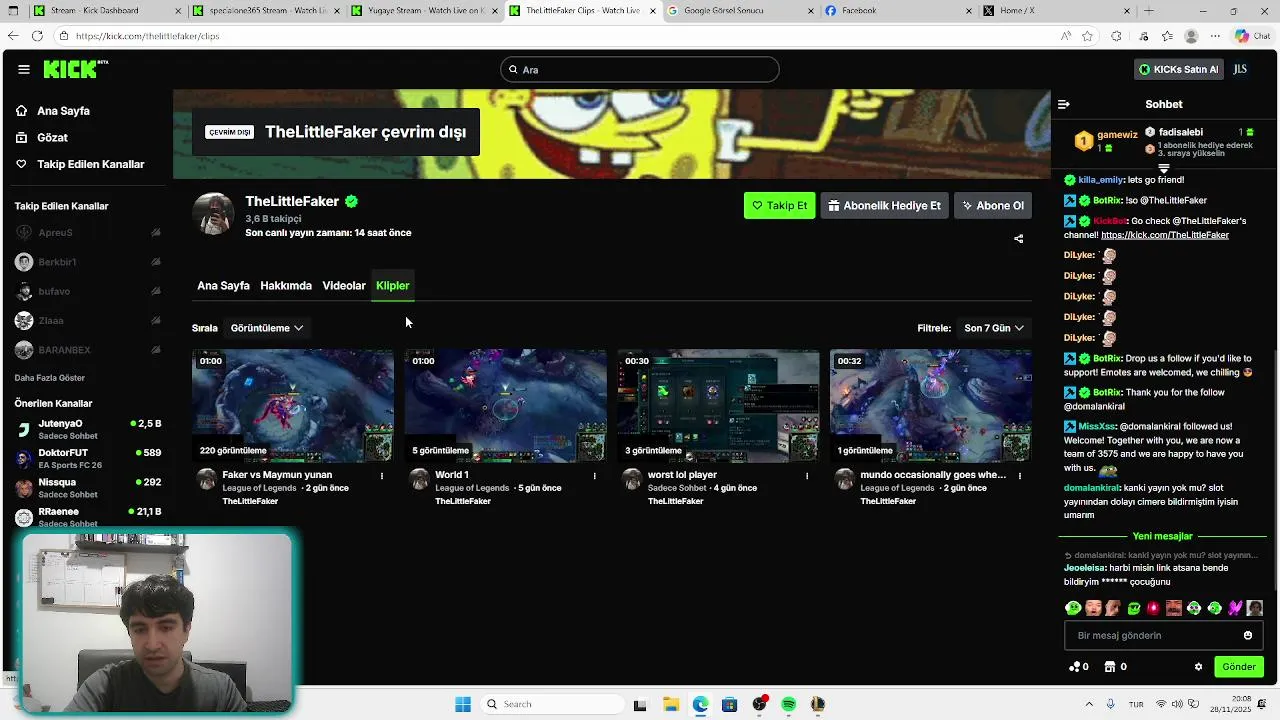
Task: Open the World 1 clip thumbnail
Action: [506, 405]
